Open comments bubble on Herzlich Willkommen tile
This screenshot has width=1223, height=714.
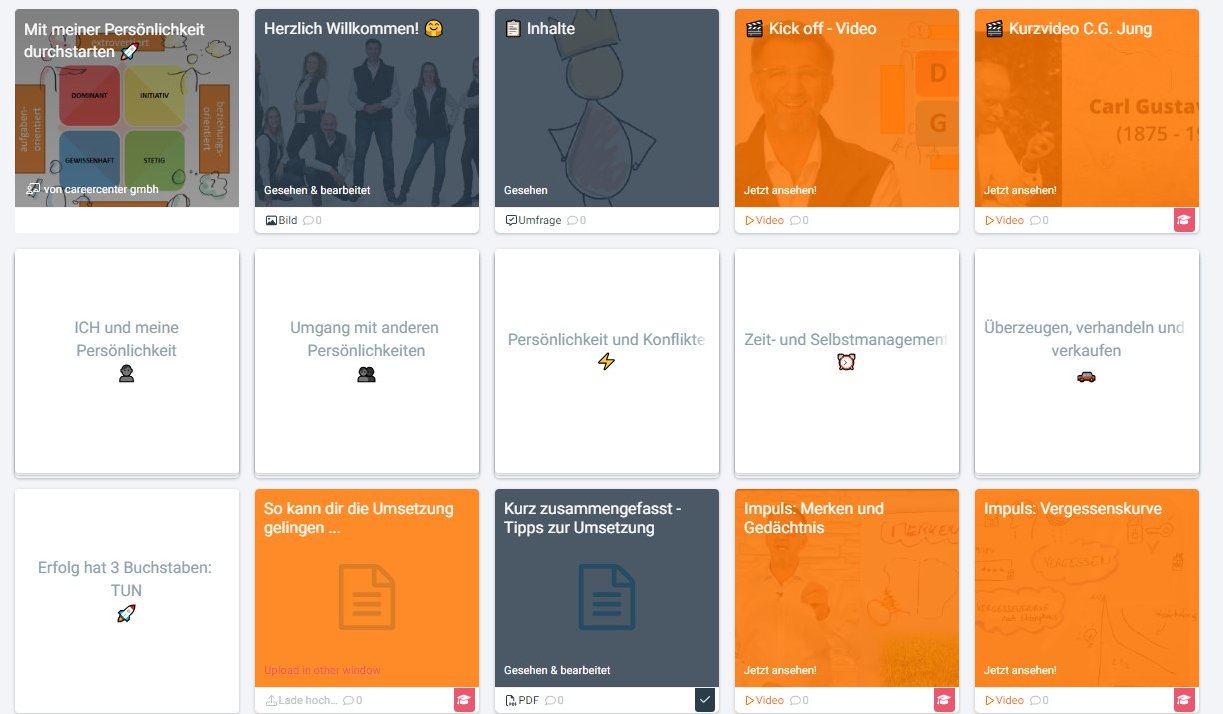coord(308,220)
